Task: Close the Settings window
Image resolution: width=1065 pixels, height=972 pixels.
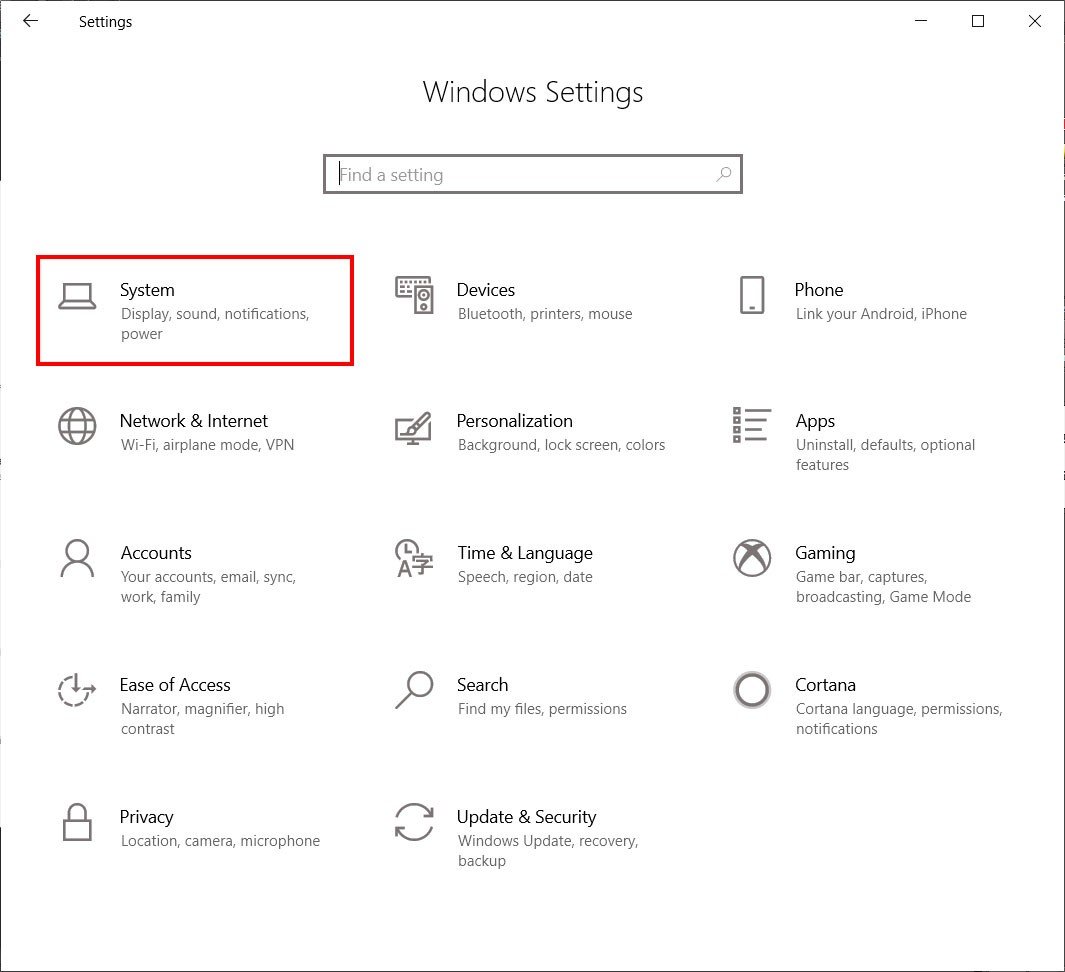Action: coord(1034,21)
